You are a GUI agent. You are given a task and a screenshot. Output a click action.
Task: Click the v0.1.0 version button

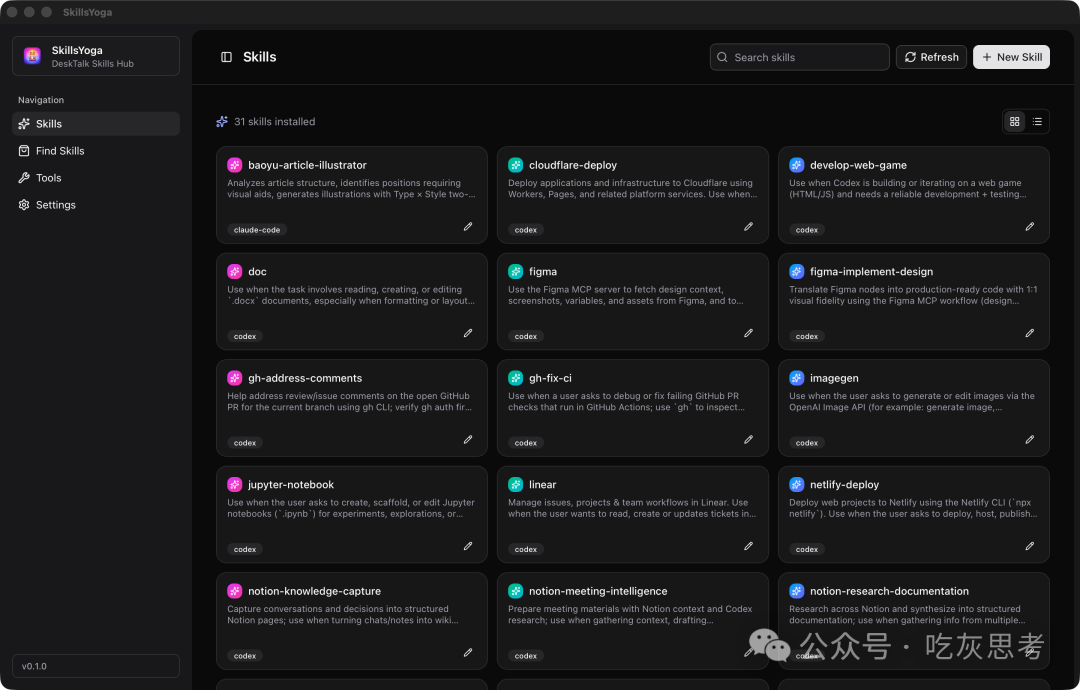pyautogui.click(x=96, y=666)
